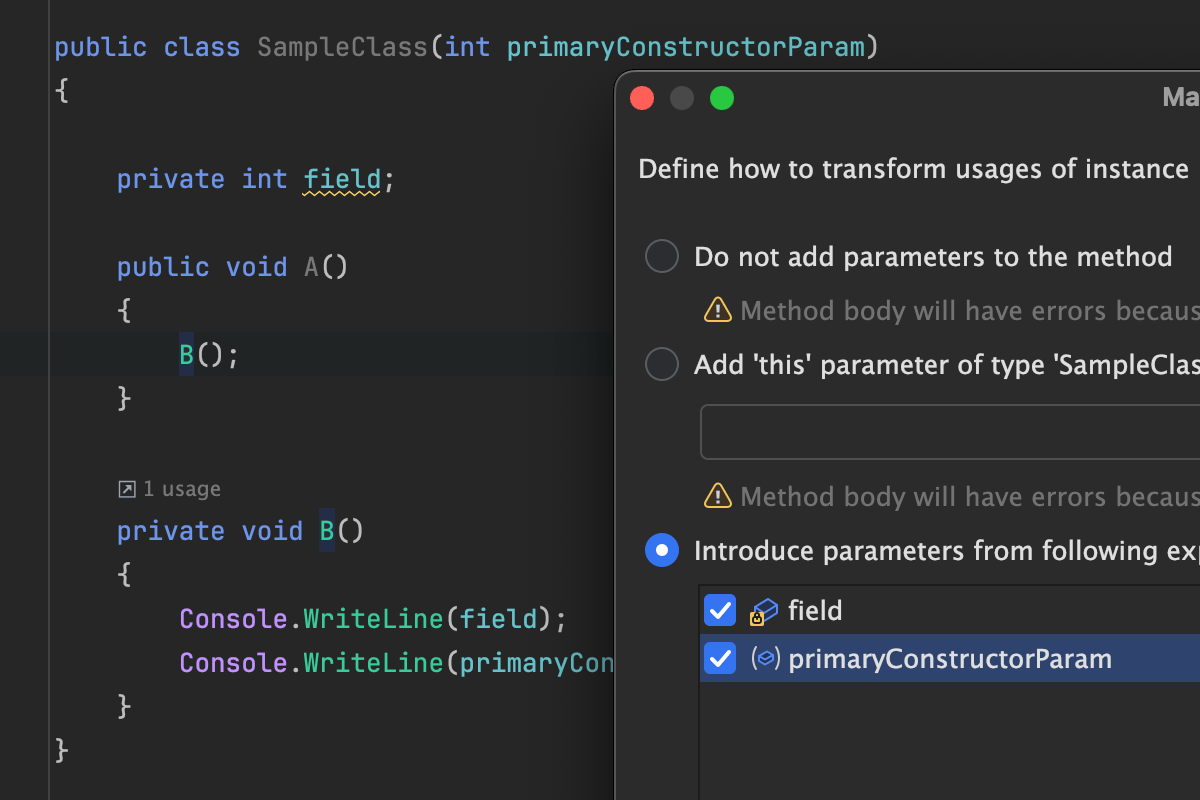Select 'Introduce parameters from following' radio option
The height and width of the screenshot is (800, 1200).
pyautogui.click(x=662, y=551)
